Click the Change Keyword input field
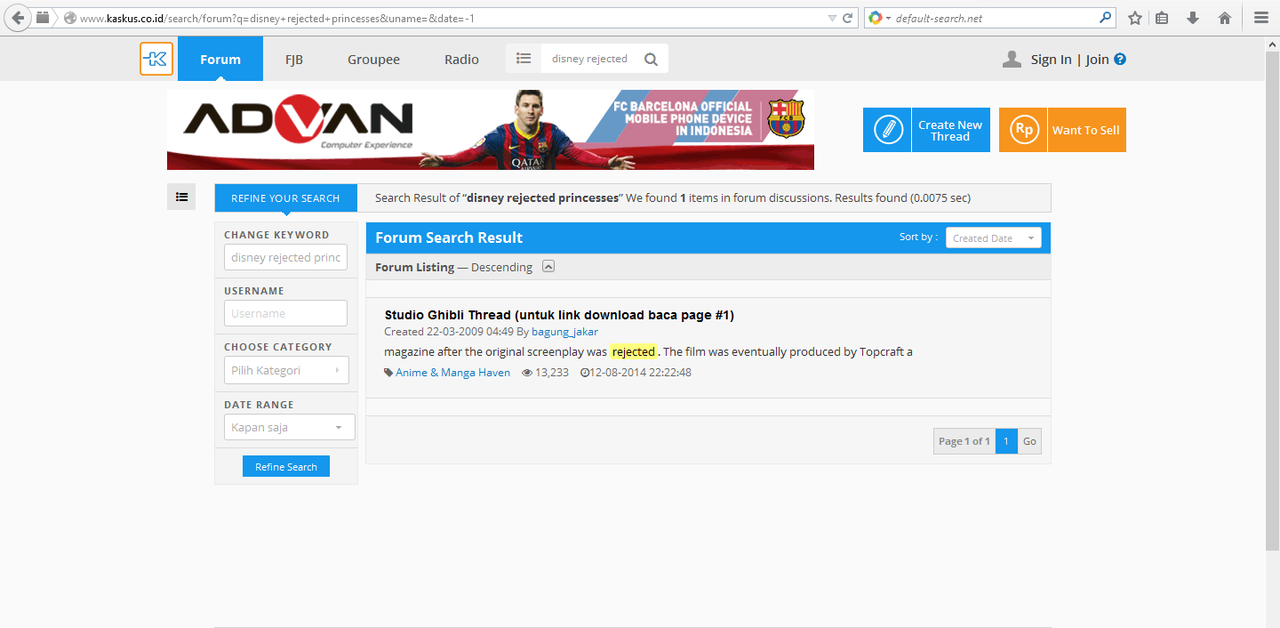 pyautogui.click(x=285, y=258)
